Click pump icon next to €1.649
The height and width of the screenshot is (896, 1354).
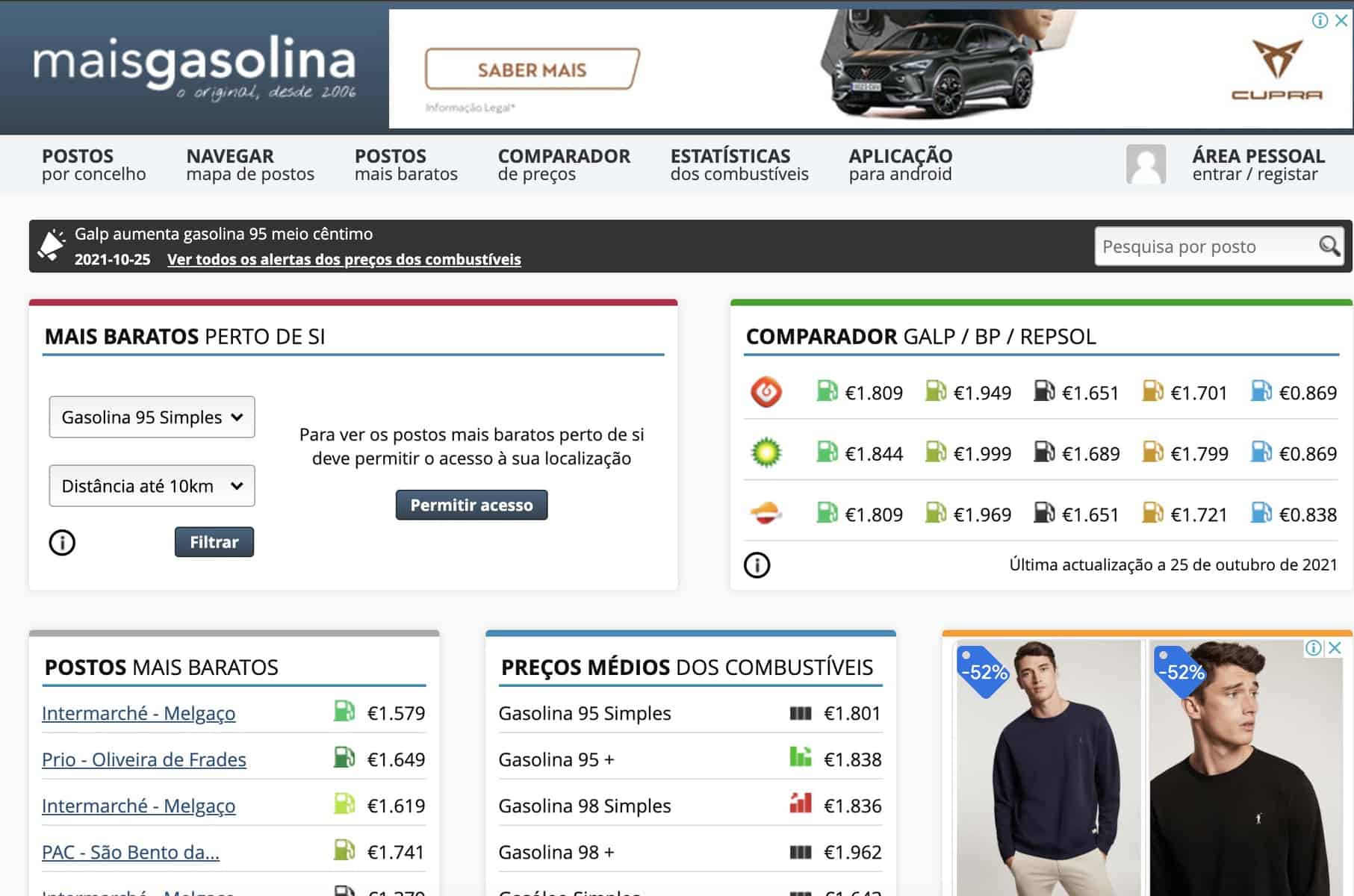[x=344, y=757]
